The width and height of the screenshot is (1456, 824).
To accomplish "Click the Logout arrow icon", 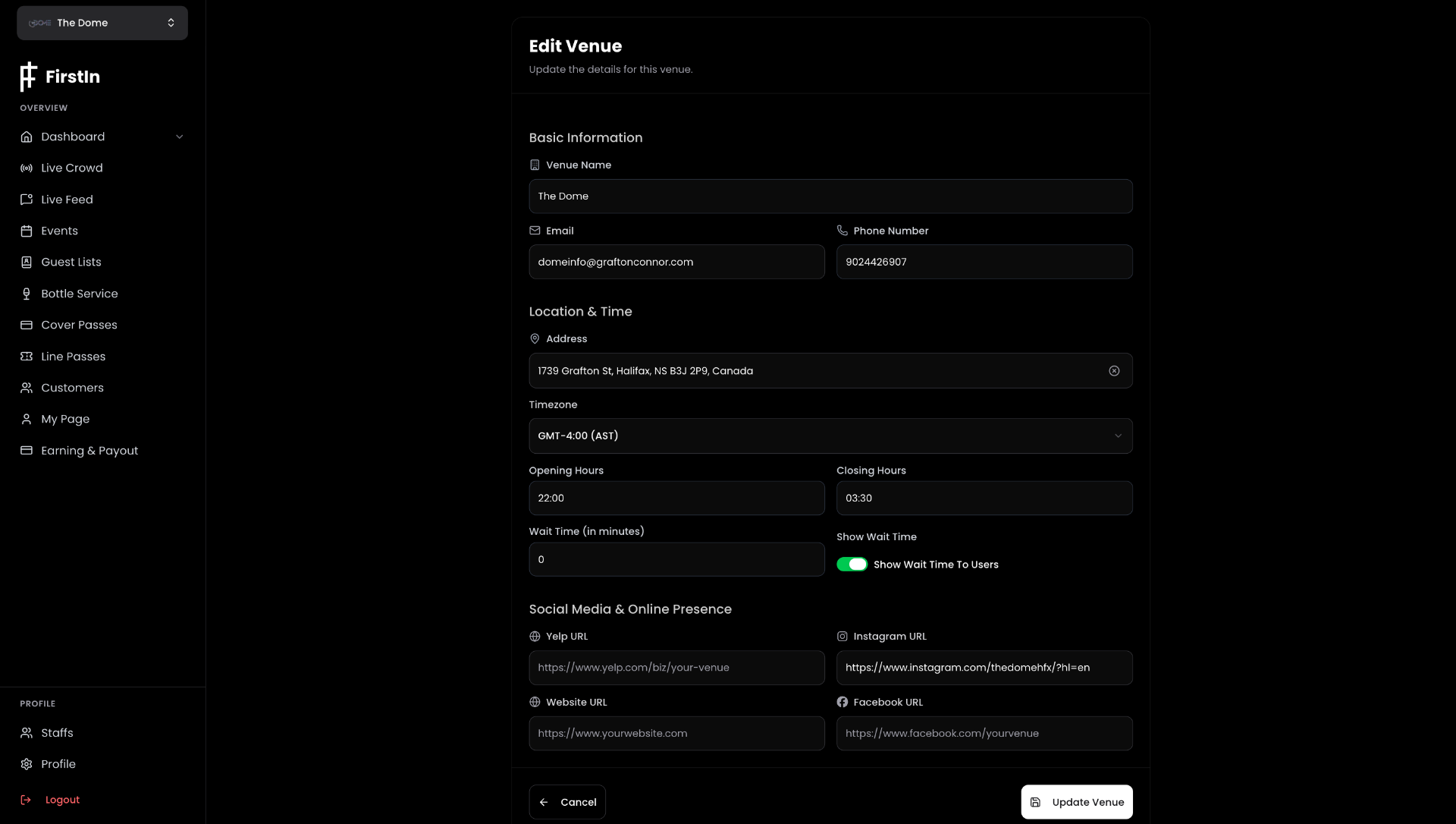I will (x=26, y=800).
